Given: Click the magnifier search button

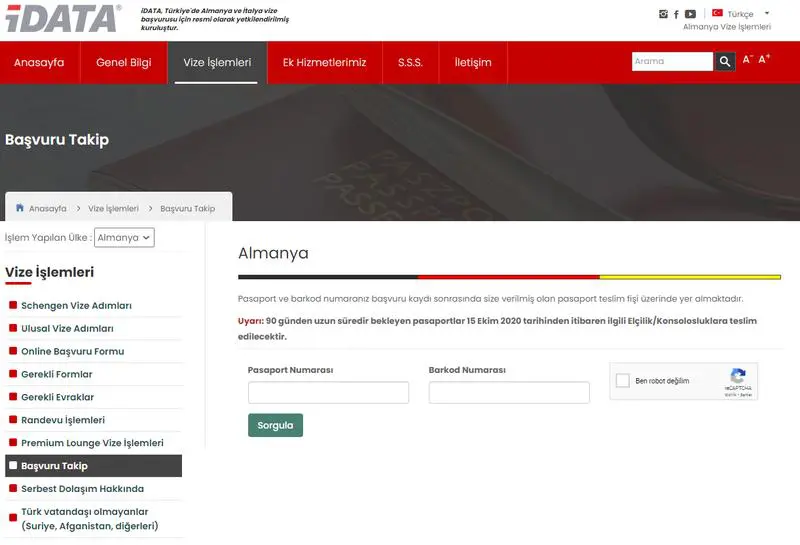Looking at the screenshot, I should coord(724,61).
